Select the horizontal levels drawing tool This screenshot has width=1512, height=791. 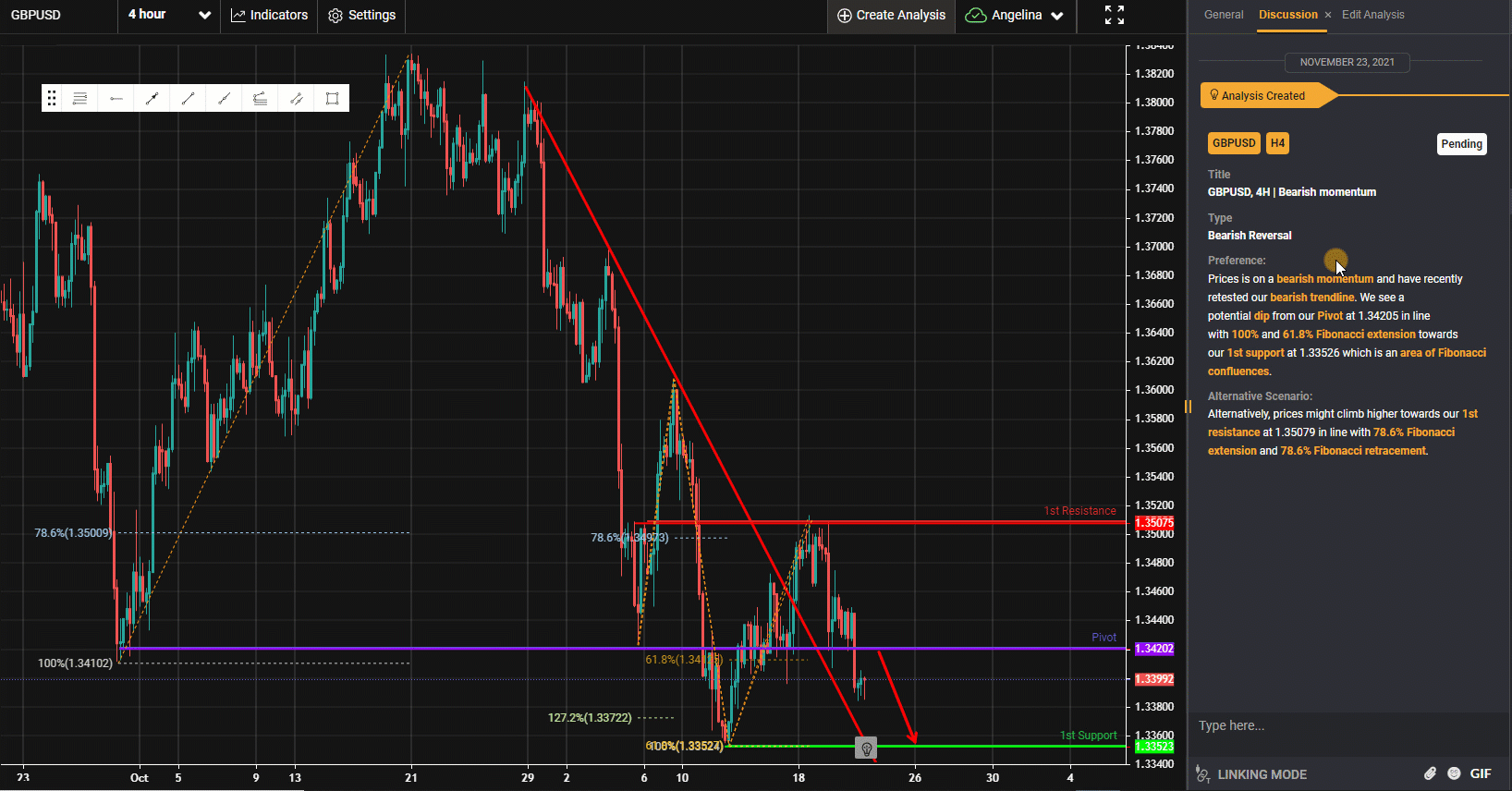80,98
